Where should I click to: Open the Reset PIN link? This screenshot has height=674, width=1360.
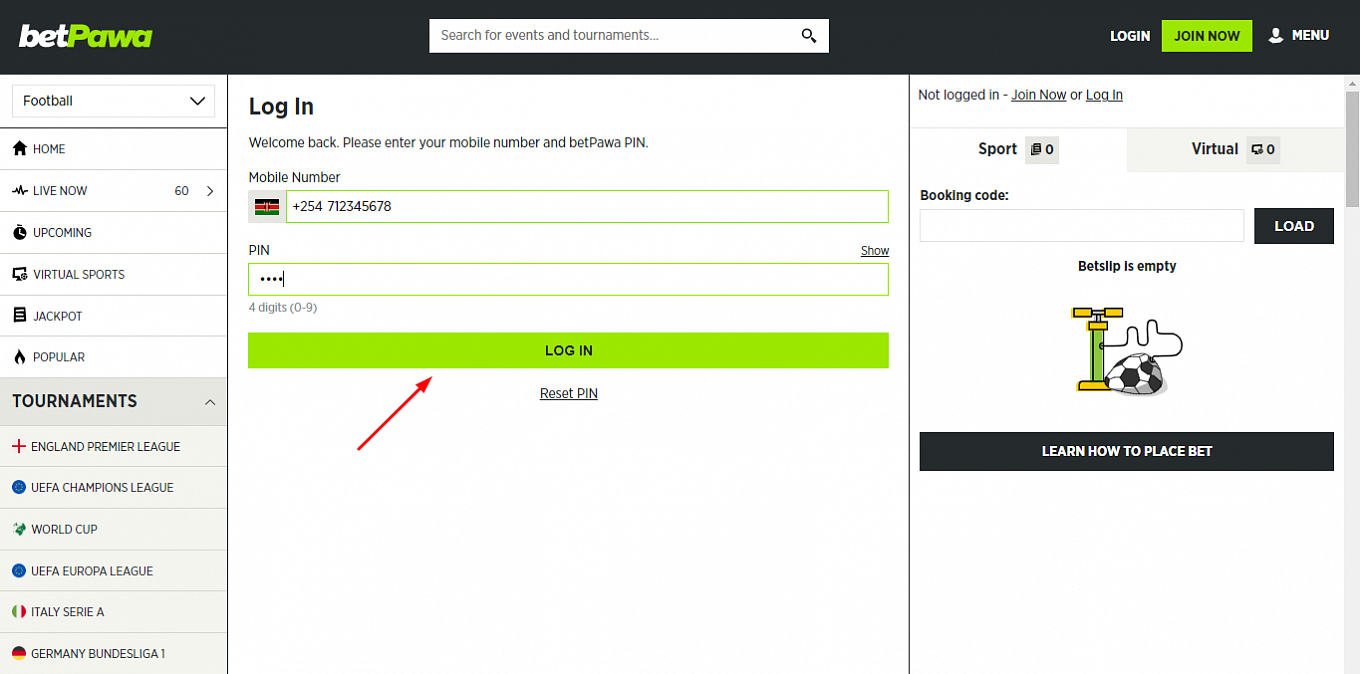568,392
